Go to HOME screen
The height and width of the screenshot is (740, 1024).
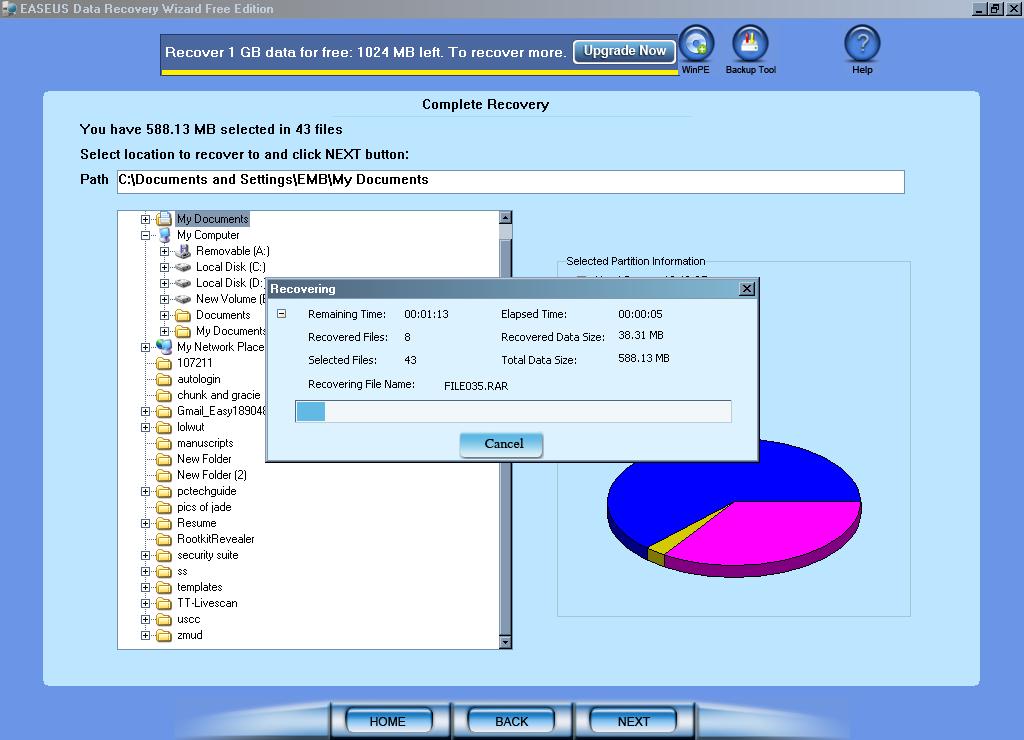388,721
